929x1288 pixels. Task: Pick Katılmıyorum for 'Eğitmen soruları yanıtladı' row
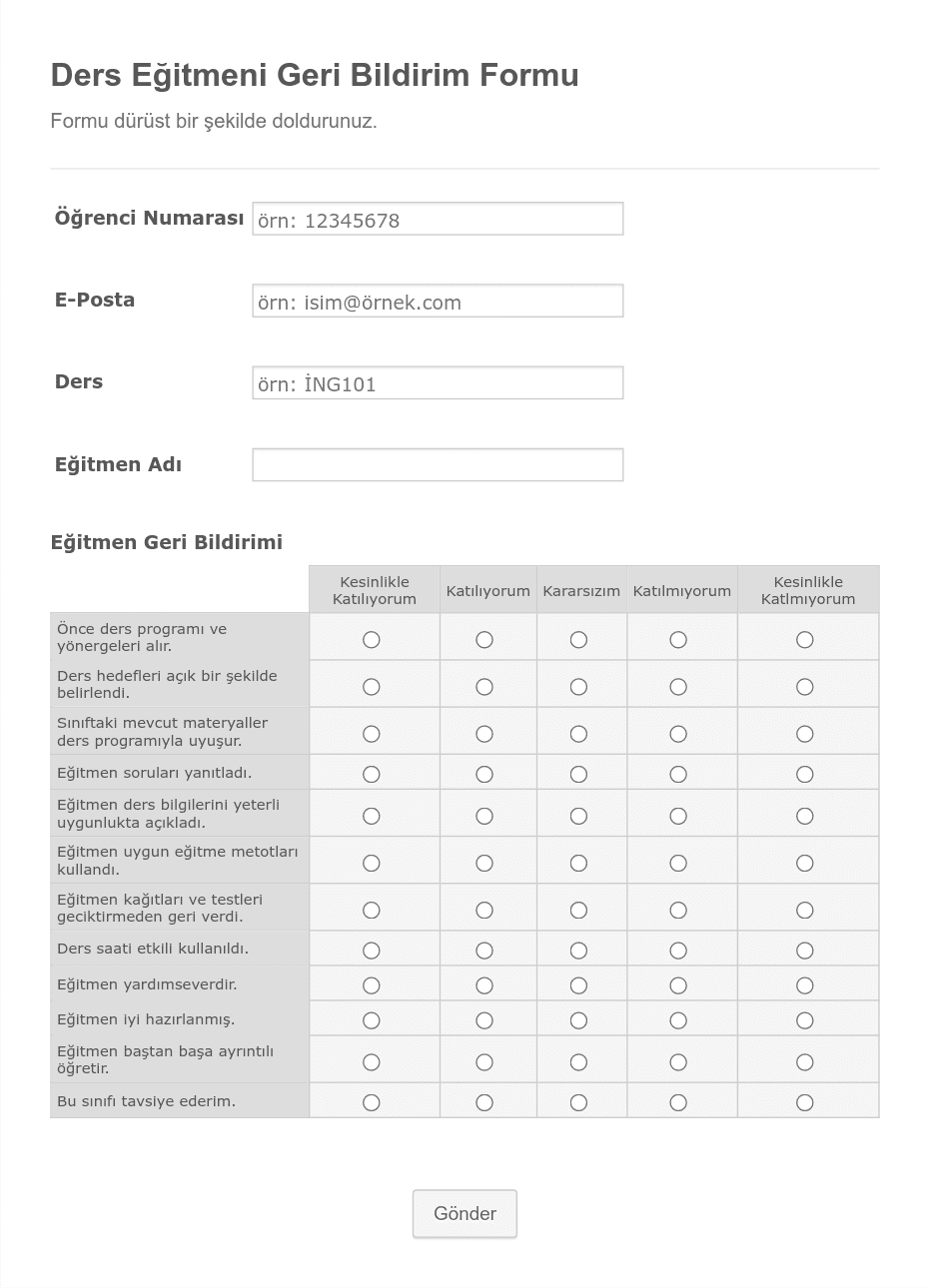[x=678, y=774]
